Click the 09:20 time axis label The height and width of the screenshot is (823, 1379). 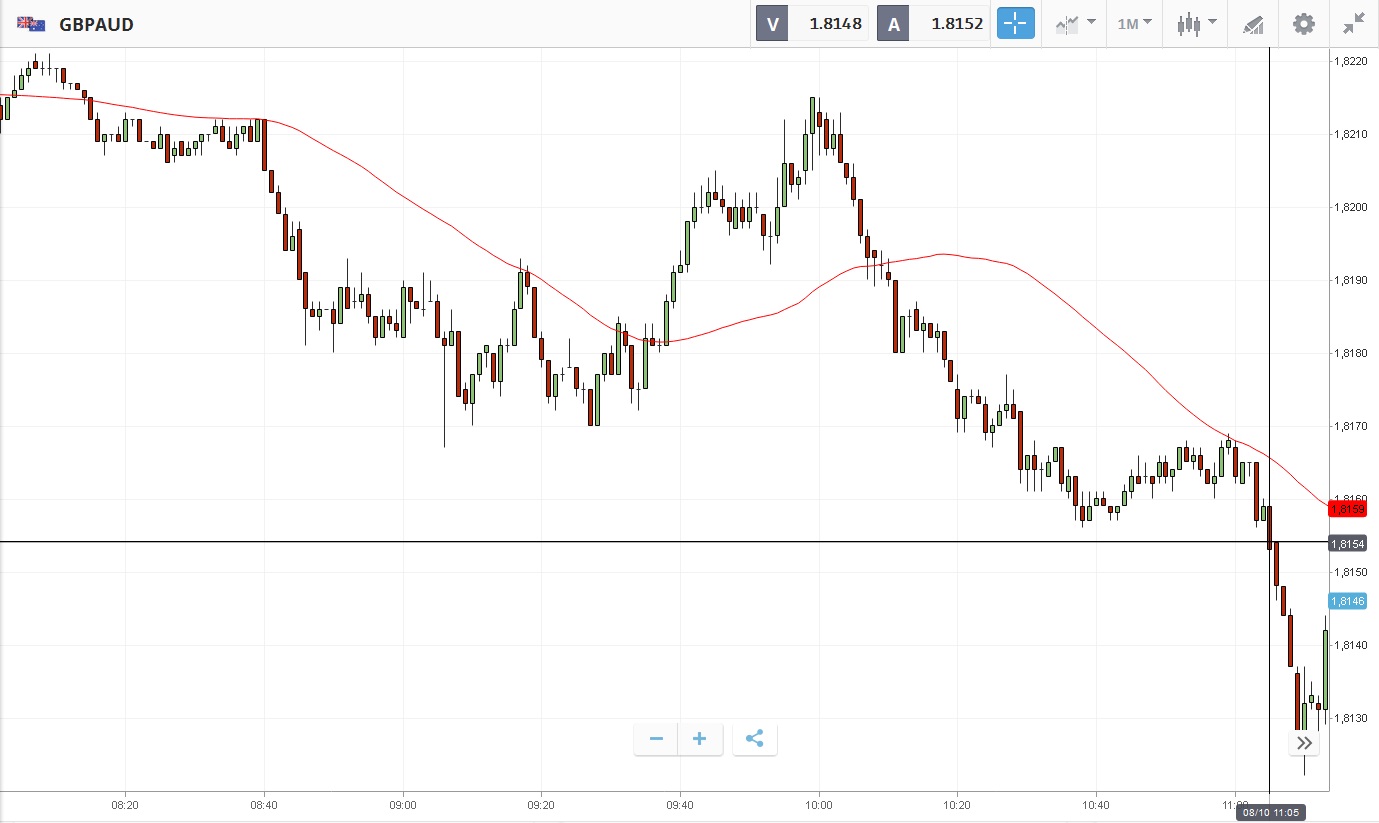point(541,804)
